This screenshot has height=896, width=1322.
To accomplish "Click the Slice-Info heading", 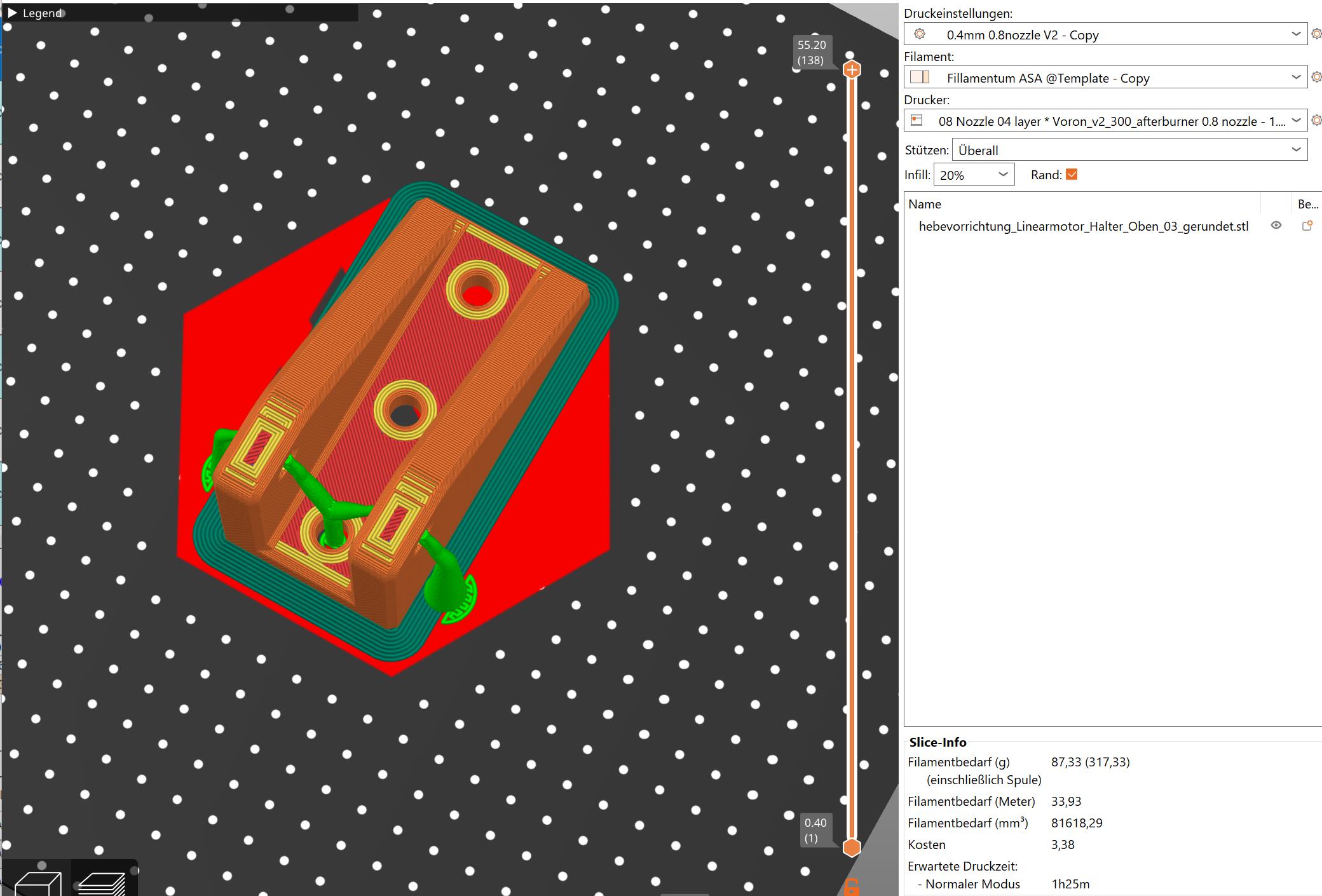I will [x=937, y=742].
